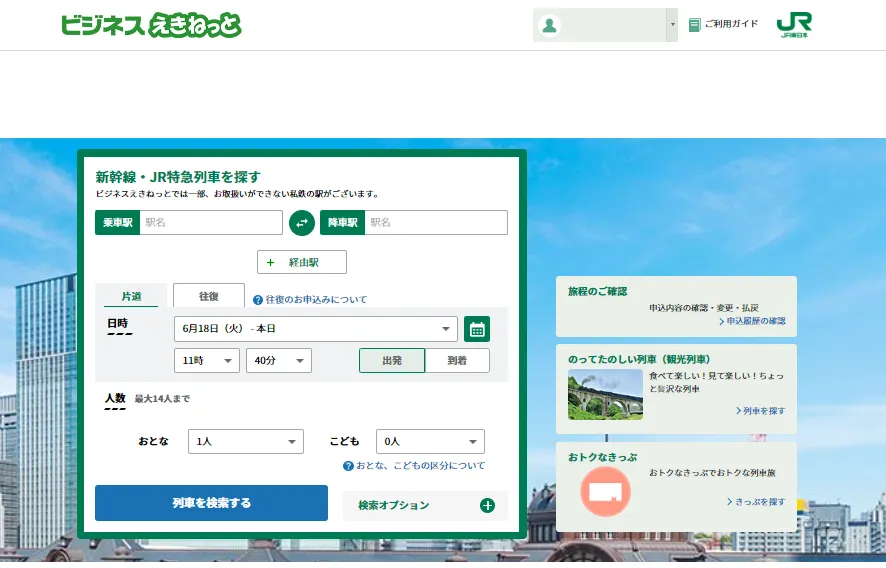Add a 経由駅 via station
The height and width of the screenshot is (568, 886).
point(302,262)
